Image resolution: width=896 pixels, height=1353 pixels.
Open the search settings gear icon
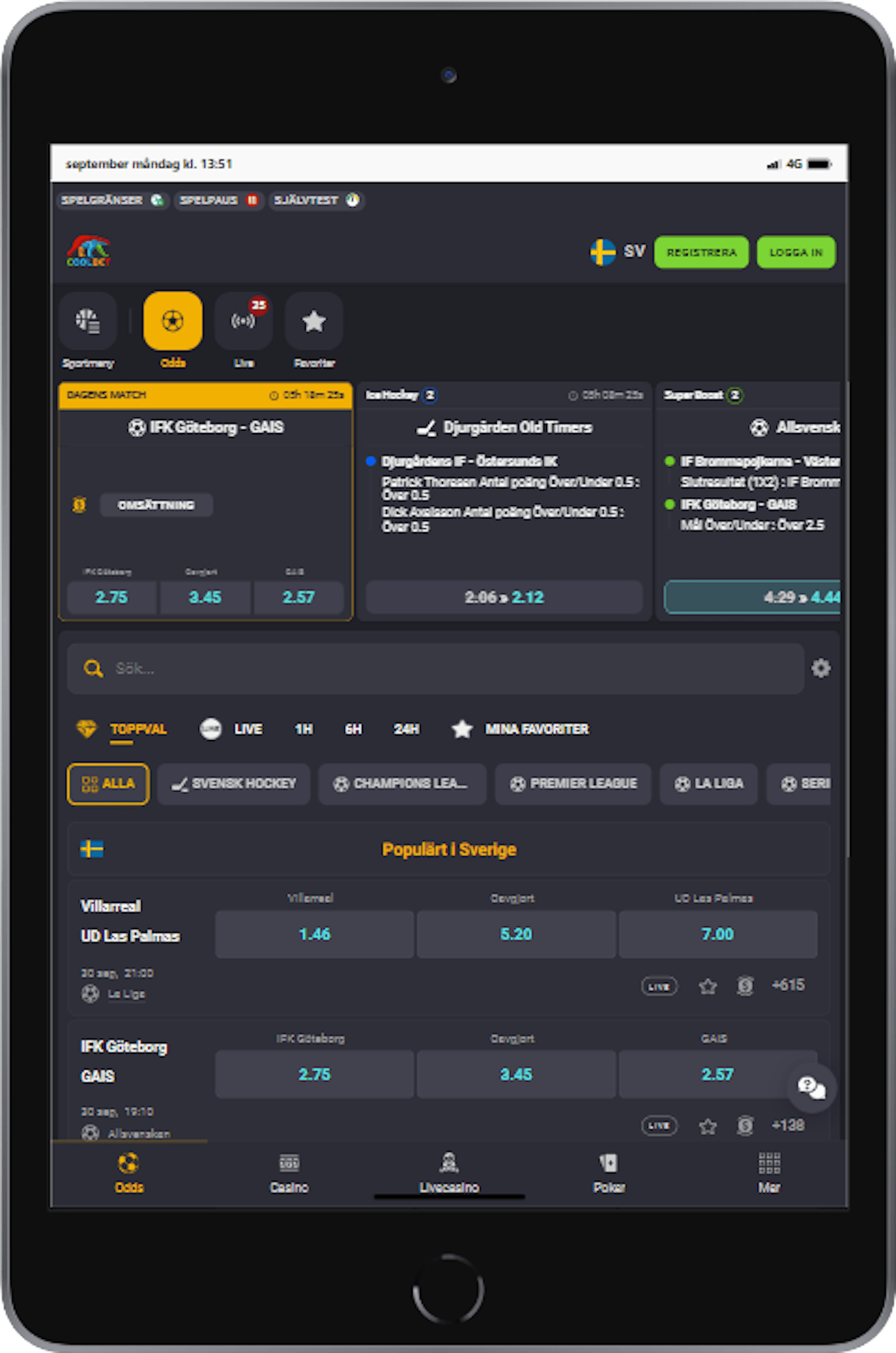pyautogui.click(x=820, y=668)
